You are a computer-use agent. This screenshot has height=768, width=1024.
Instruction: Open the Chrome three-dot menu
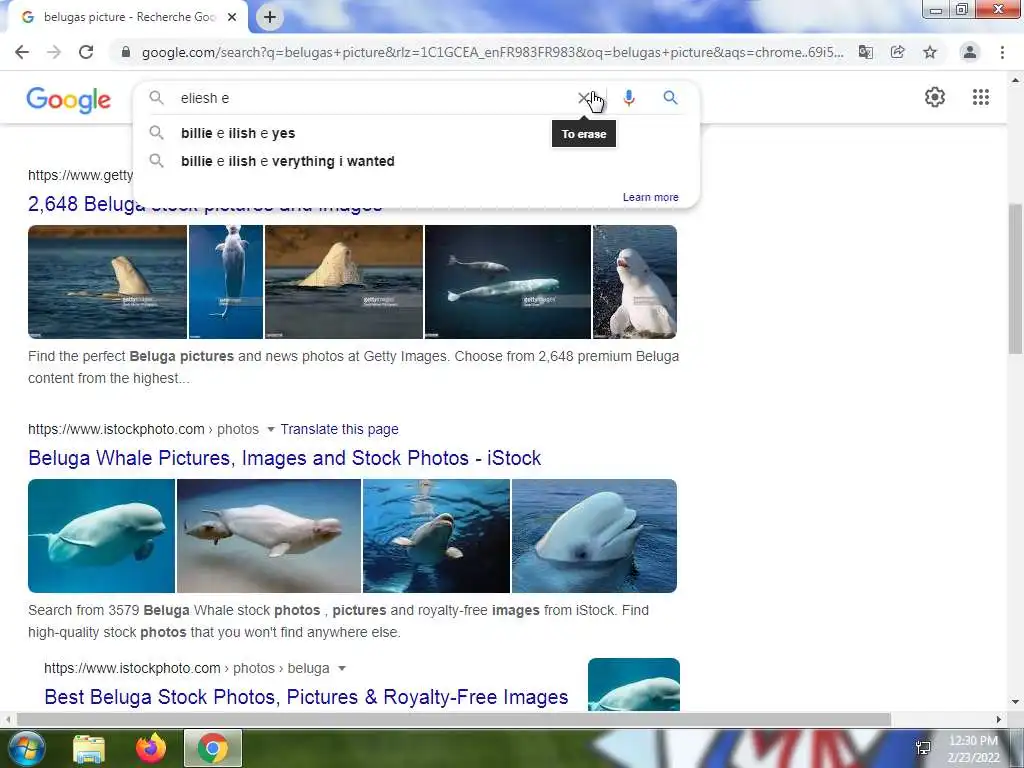[x=1002, y=52]
